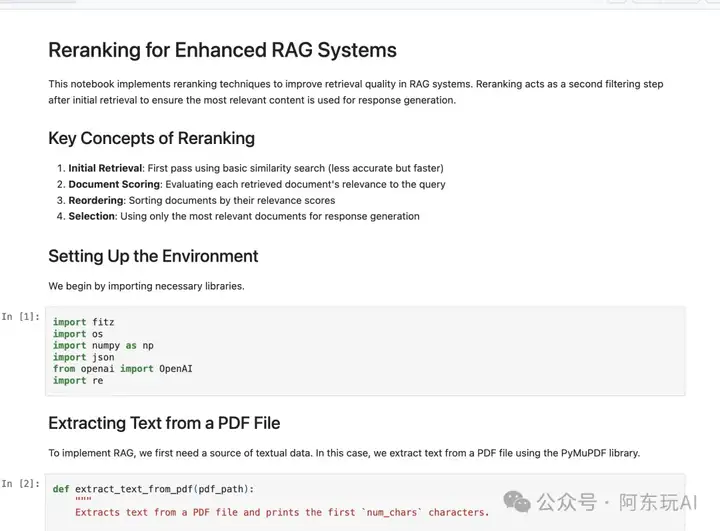The height and width of the screenshot is (531, 720).
Task: Click the WeChat logo icon in watermark
Action: point(517,502)
